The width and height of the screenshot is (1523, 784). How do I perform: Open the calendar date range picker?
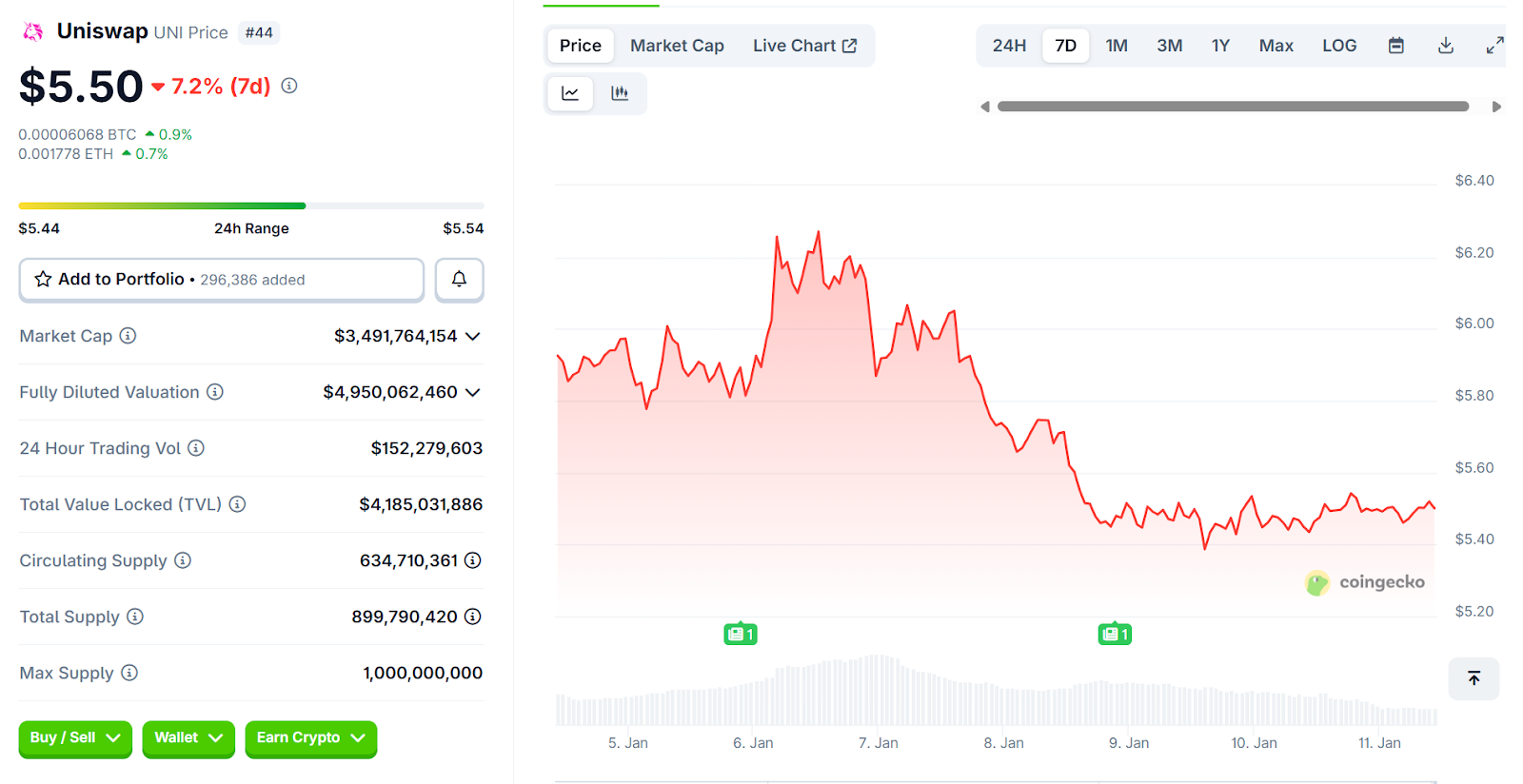coord(1395,46)
